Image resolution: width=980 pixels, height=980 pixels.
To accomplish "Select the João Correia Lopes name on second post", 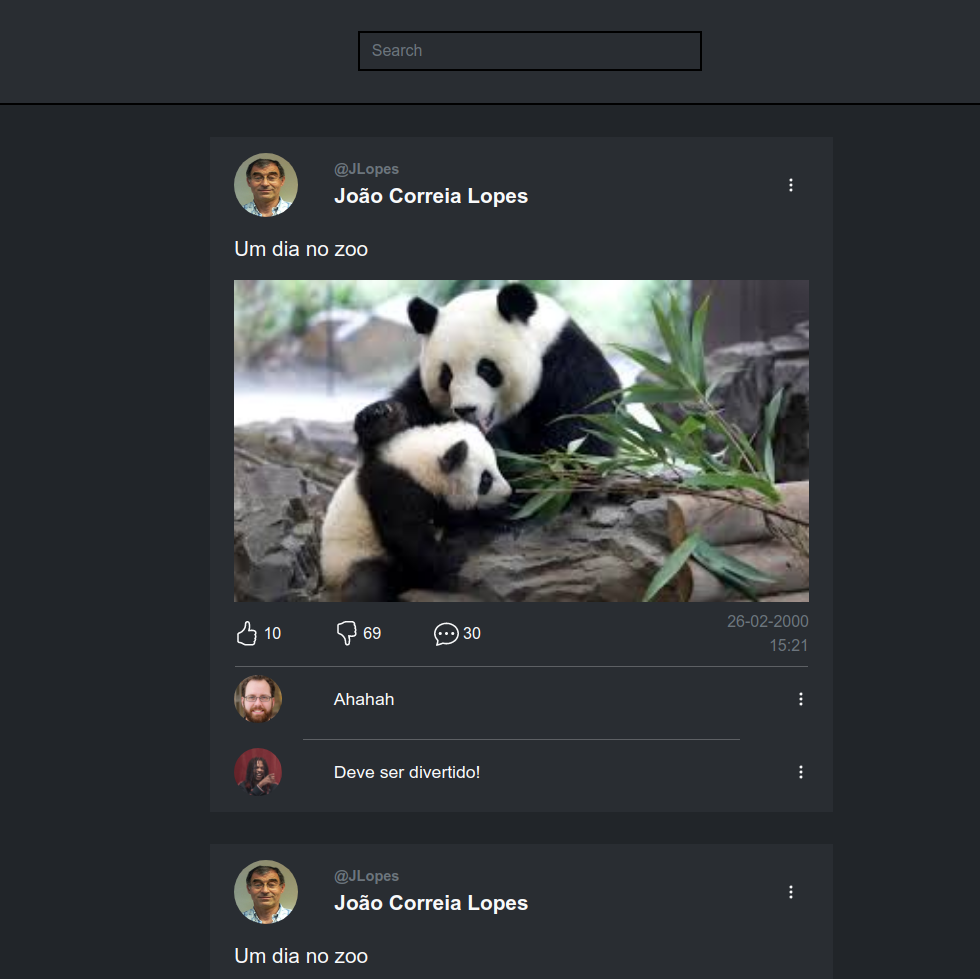I will coord(431,903).
